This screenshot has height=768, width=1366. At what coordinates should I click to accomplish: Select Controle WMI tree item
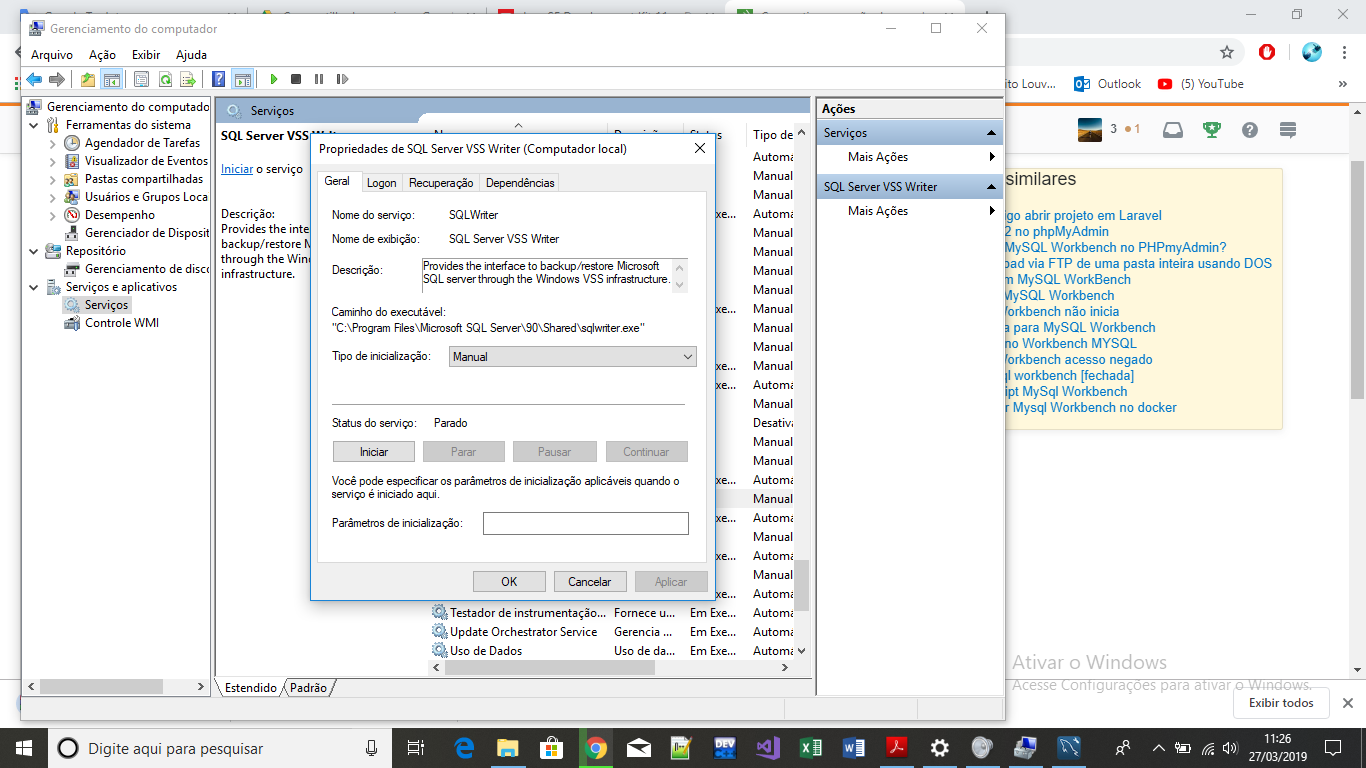click(111, 323)
